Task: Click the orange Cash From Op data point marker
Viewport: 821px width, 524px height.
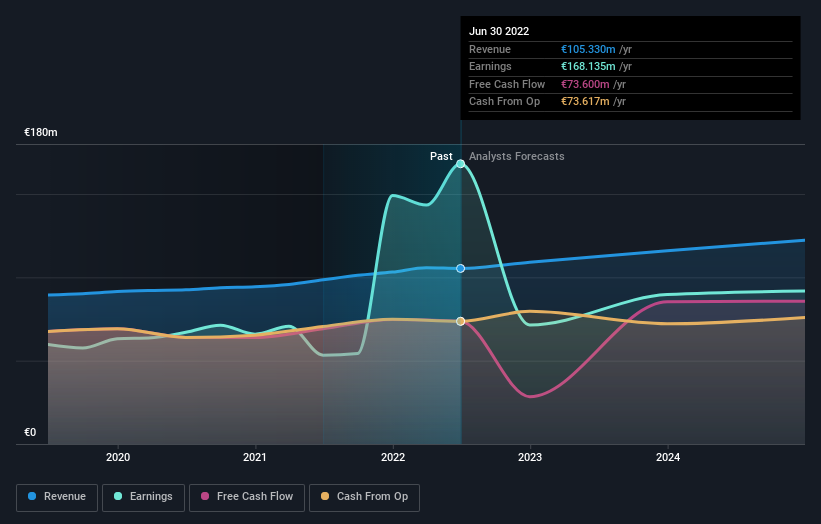Action: pos(460,321)
